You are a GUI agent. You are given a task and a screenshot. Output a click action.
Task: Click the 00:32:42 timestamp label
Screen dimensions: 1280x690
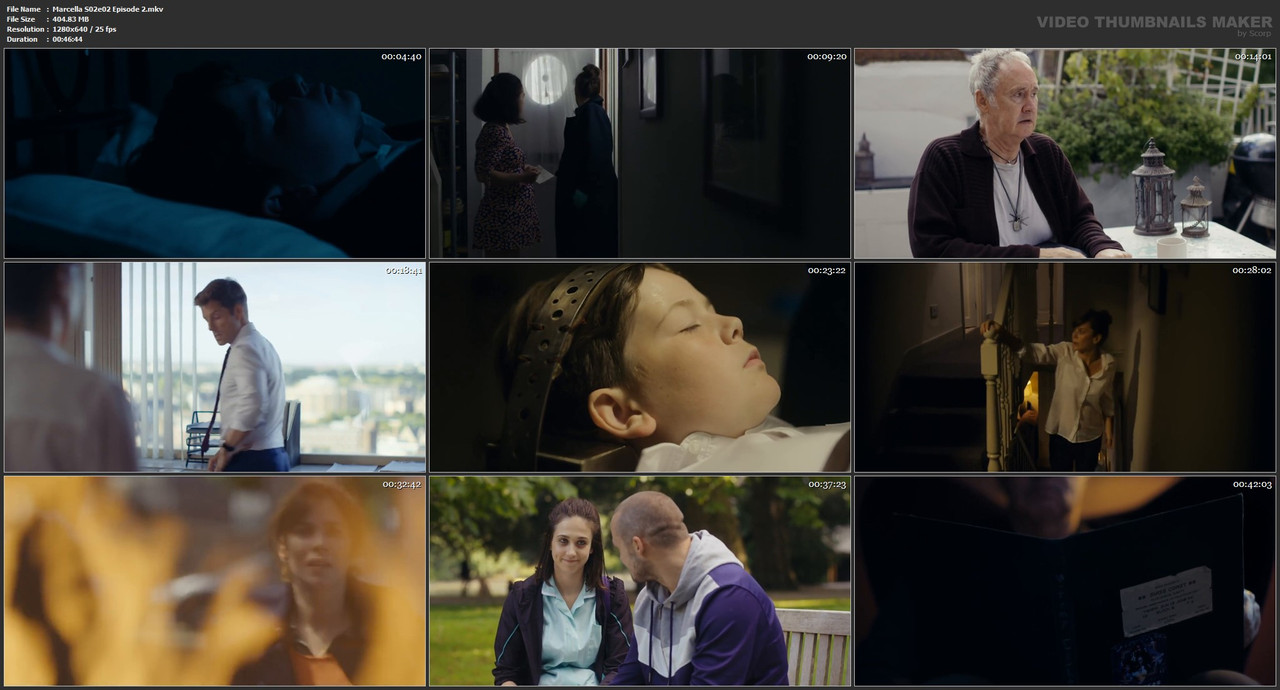[401, 484]
